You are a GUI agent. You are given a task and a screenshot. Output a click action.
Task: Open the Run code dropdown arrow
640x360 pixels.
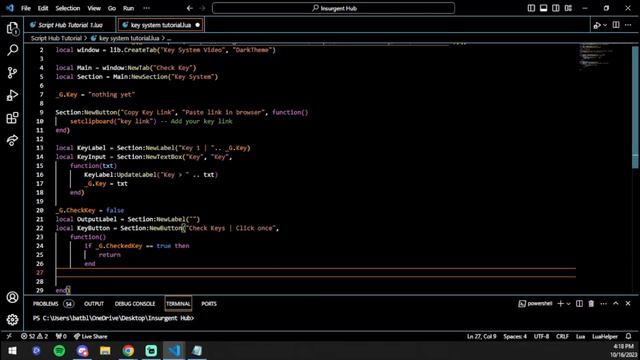pyautogui.click(x=605, y=25)
